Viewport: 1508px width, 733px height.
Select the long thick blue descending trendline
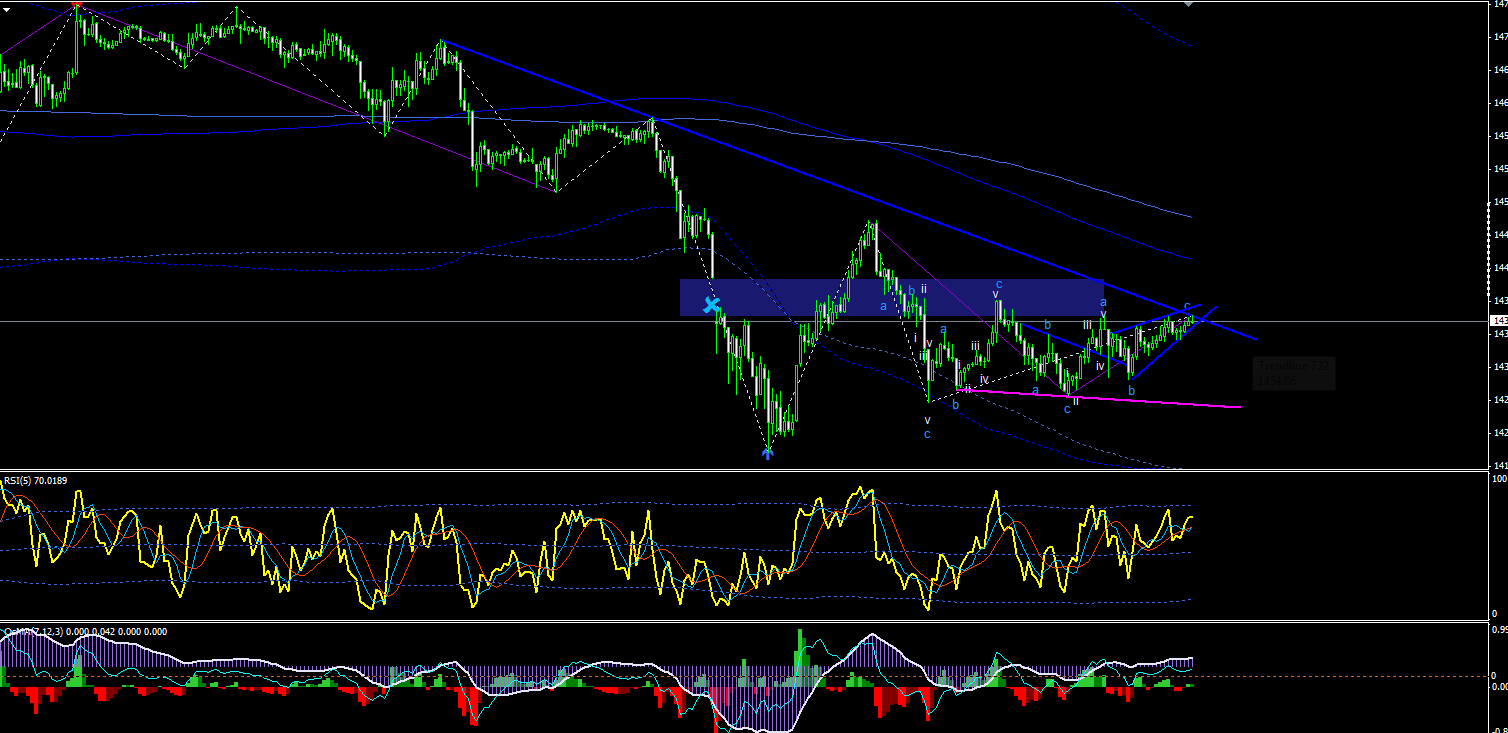coord(849,190)
